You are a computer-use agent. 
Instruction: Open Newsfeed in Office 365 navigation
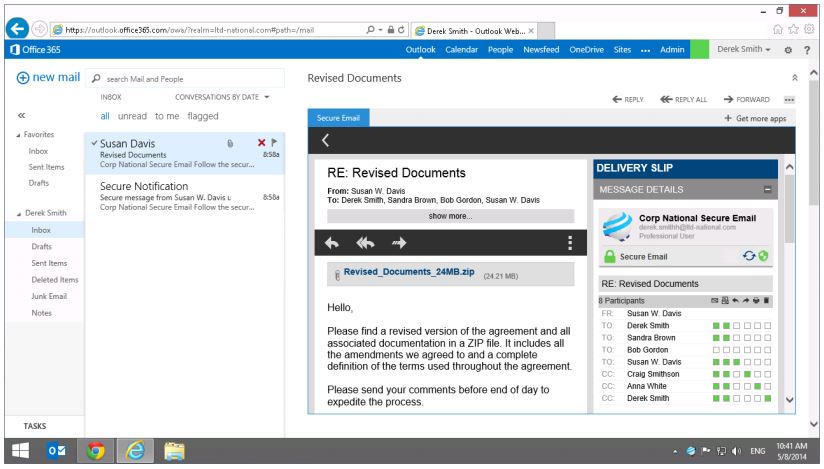pyautogui.click(x=541, y=49)
